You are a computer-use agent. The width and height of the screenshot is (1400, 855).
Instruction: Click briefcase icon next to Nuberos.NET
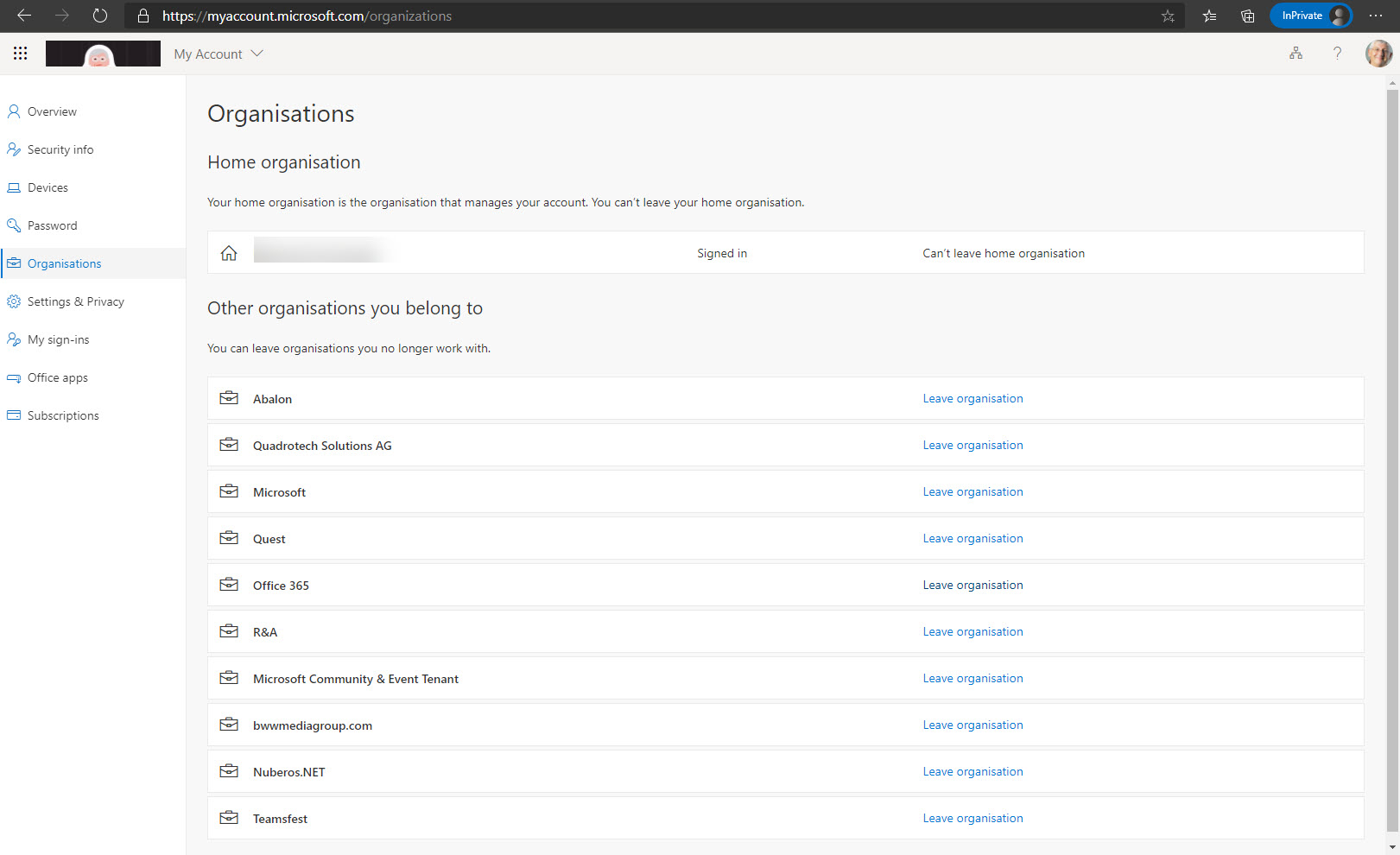coord(229,771)
